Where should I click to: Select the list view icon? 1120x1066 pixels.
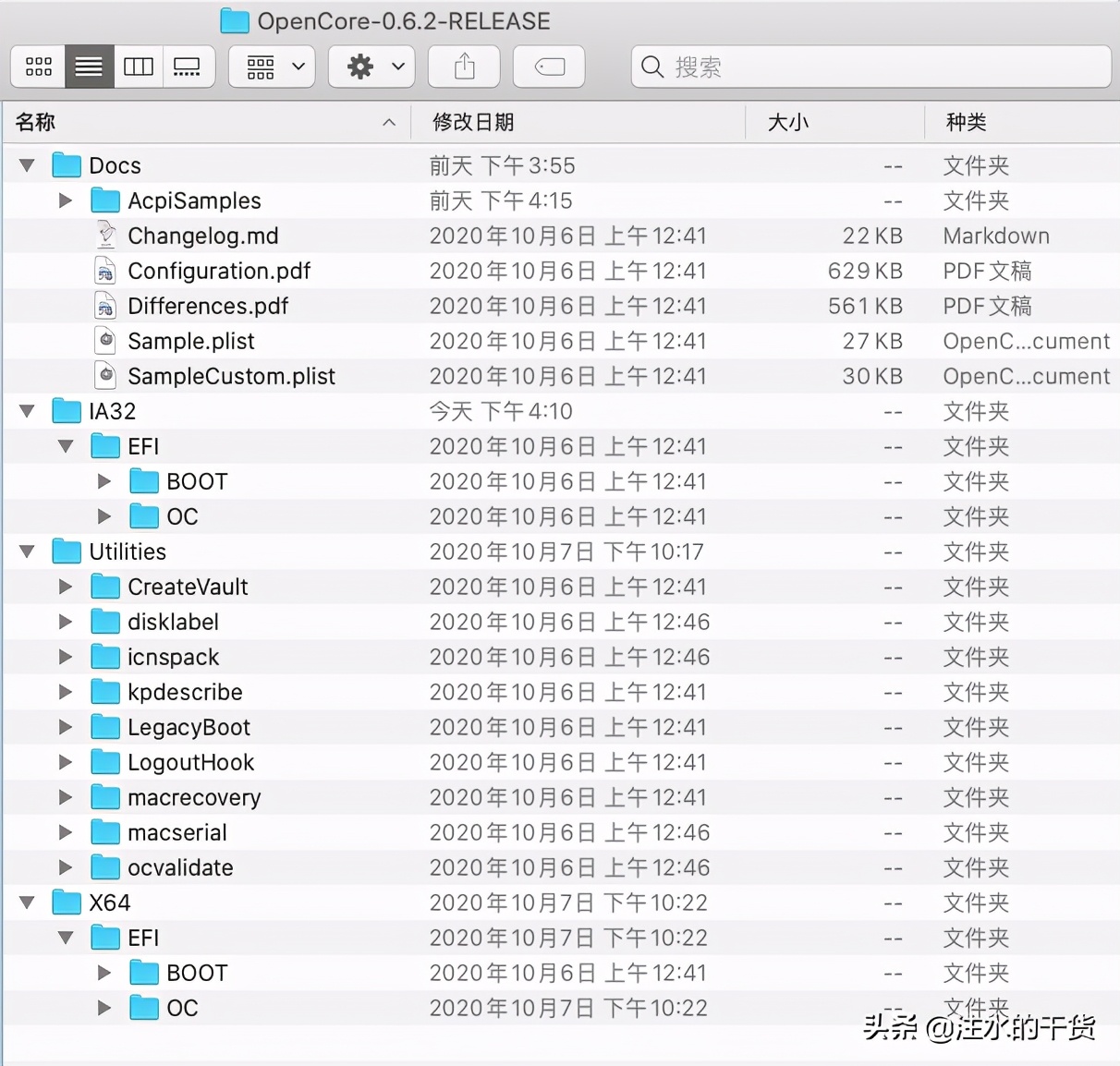[x=89, y=66]
